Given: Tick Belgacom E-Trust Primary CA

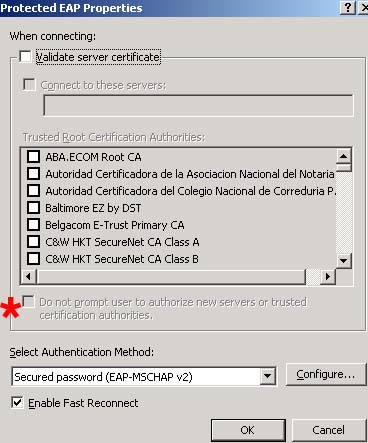Looking at the screenshot, I should (x=33, y=224).
